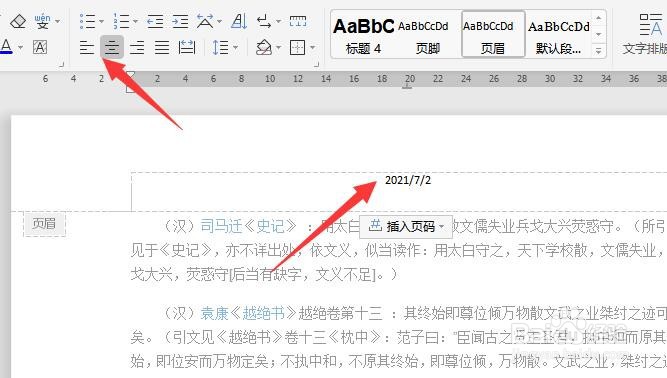Open the 越绝书 link

(x=263, y=313)
